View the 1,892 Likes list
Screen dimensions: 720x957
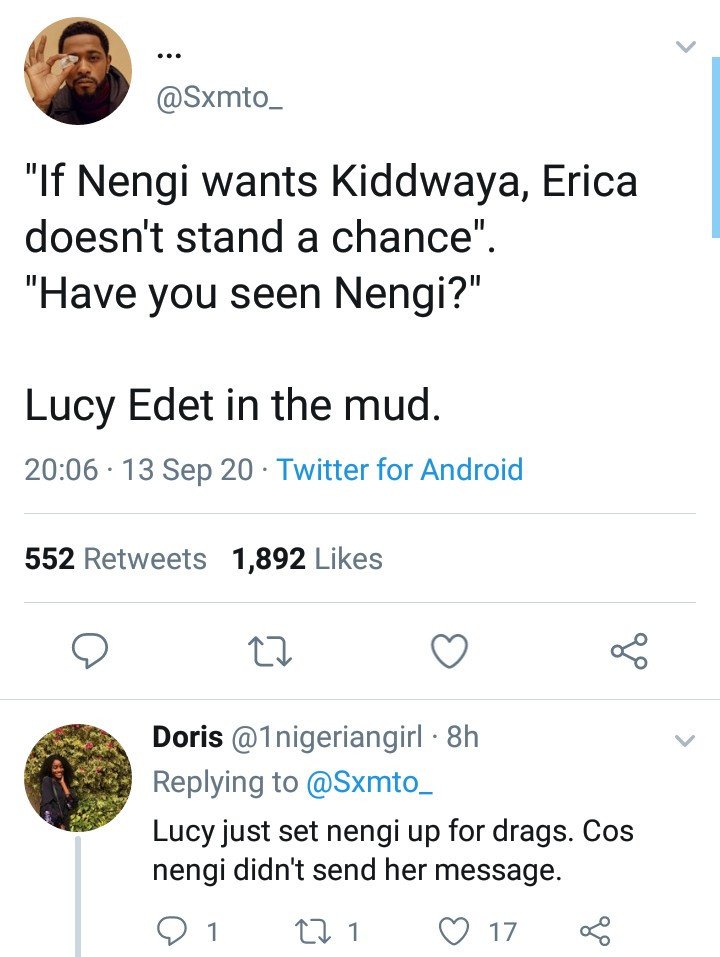pyautogui.click(x=308, y=558)
